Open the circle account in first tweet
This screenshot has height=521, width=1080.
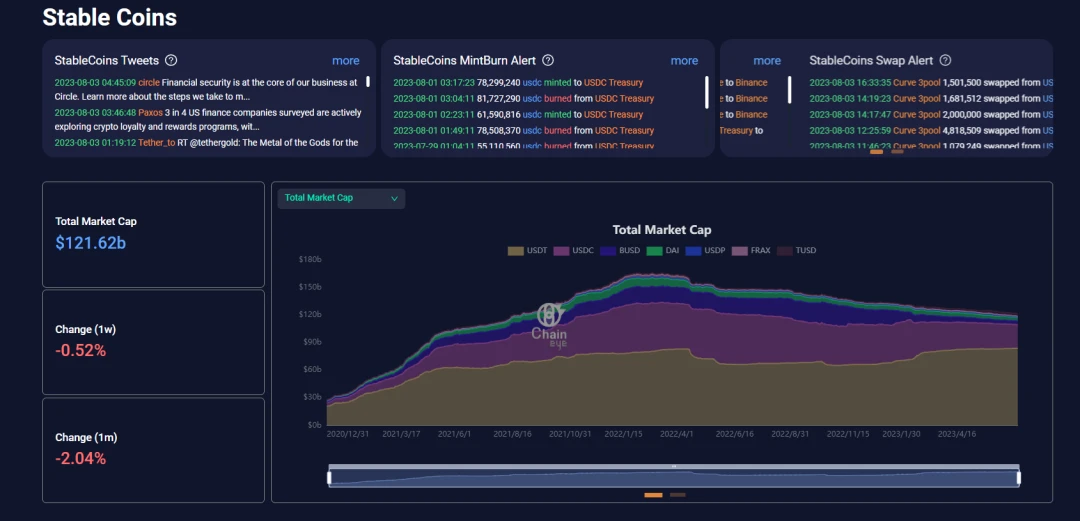pyautogui.click(x=149, y=83)
